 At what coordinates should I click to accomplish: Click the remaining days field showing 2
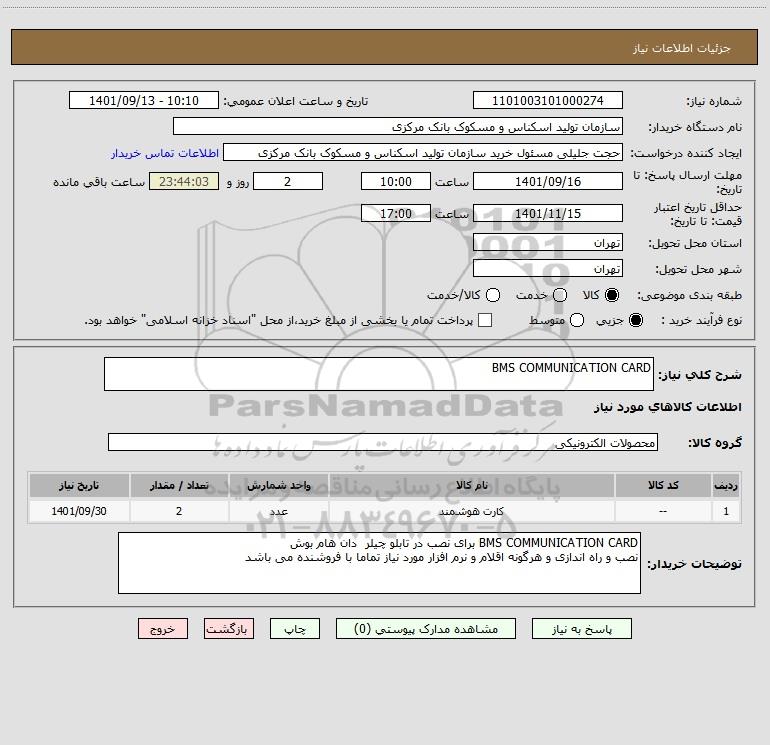coord(288,181)
